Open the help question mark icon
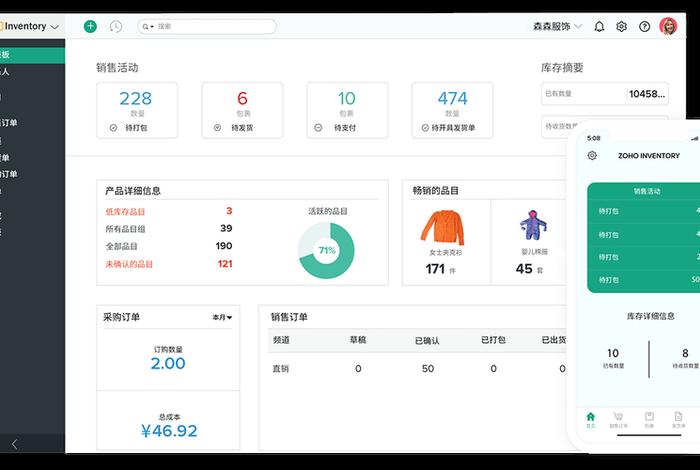 point(644,27)
